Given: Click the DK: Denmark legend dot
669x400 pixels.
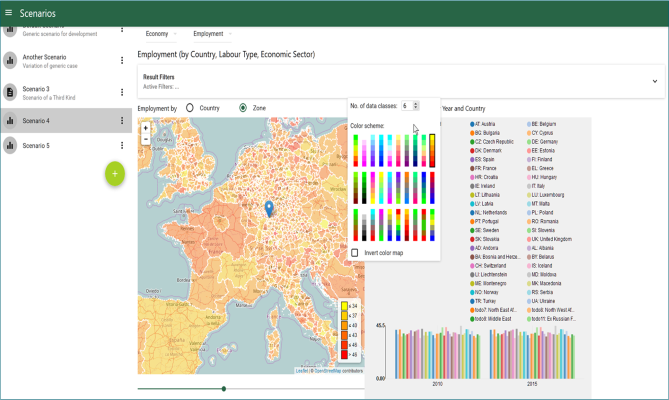Looking at the screenshot, I should click(472, 151).
